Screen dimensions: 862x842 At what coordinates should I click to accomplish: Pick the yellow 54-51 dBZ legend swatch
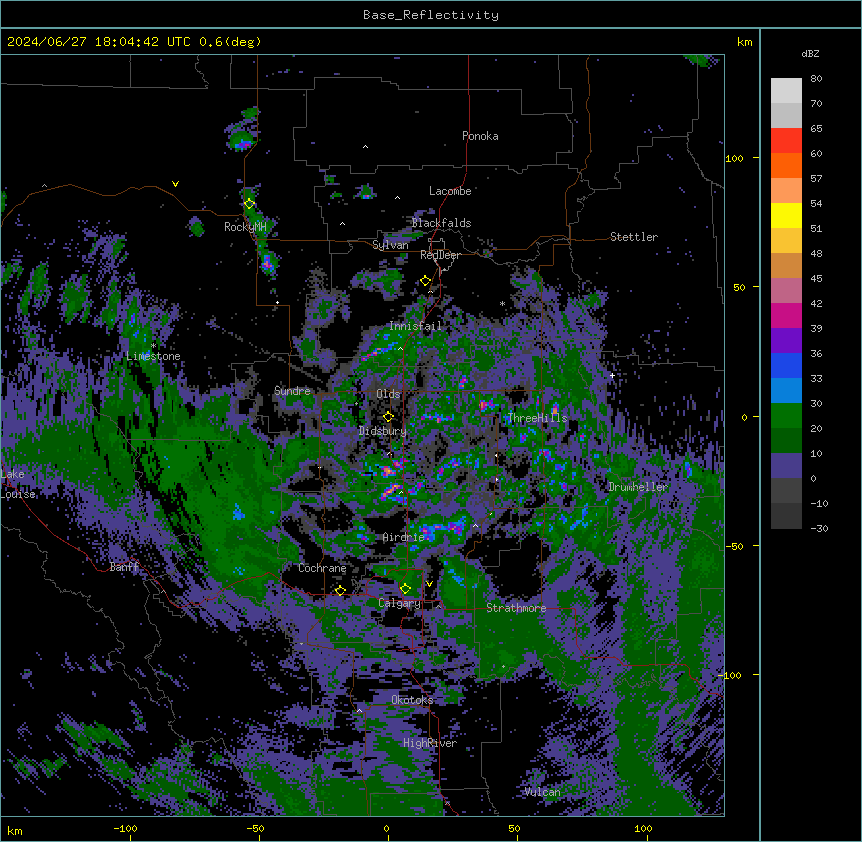click(x=786, y=215)
